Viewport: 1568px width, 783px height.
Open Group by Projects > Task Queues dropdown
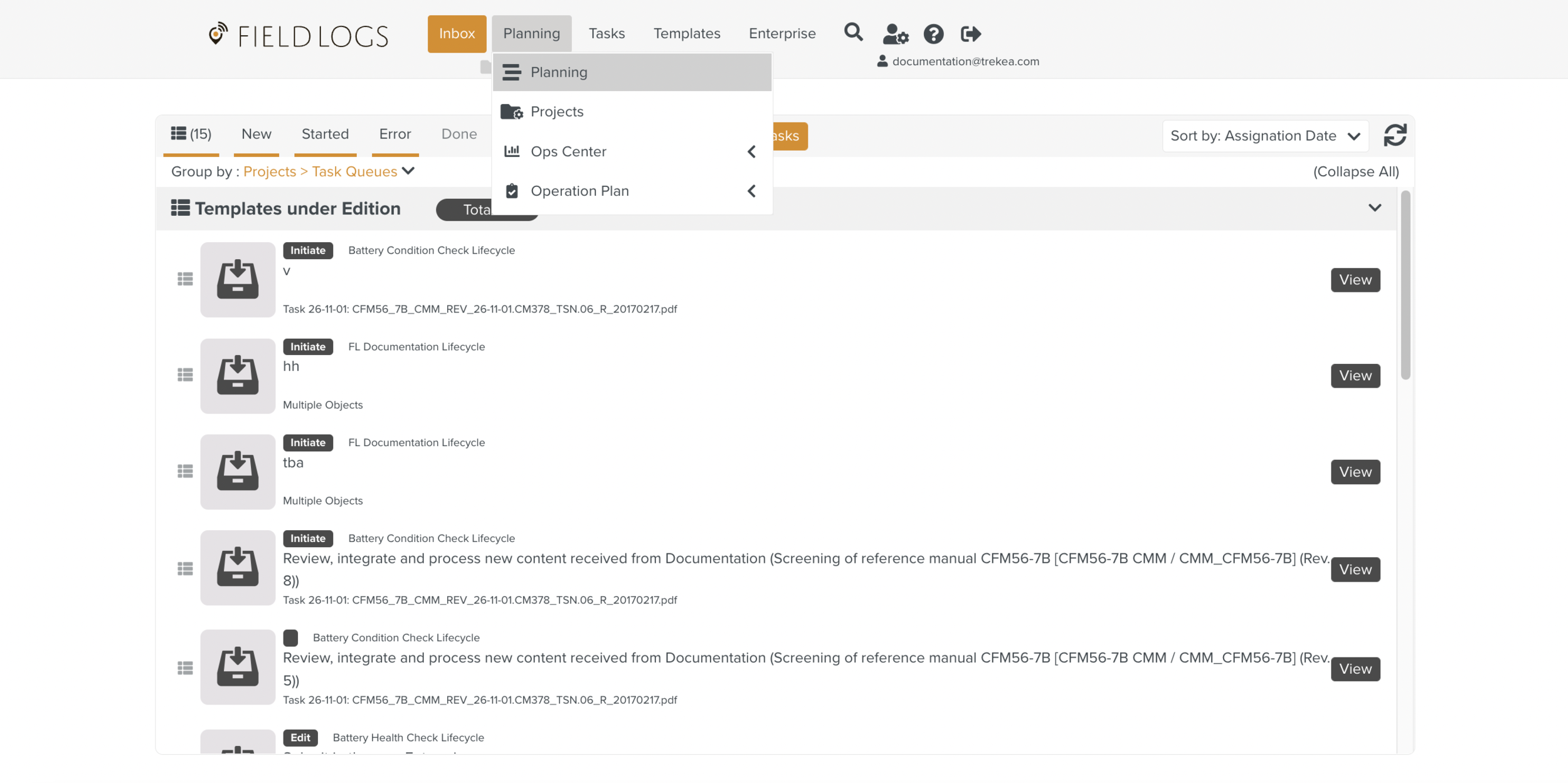click(x=329, y=171)
